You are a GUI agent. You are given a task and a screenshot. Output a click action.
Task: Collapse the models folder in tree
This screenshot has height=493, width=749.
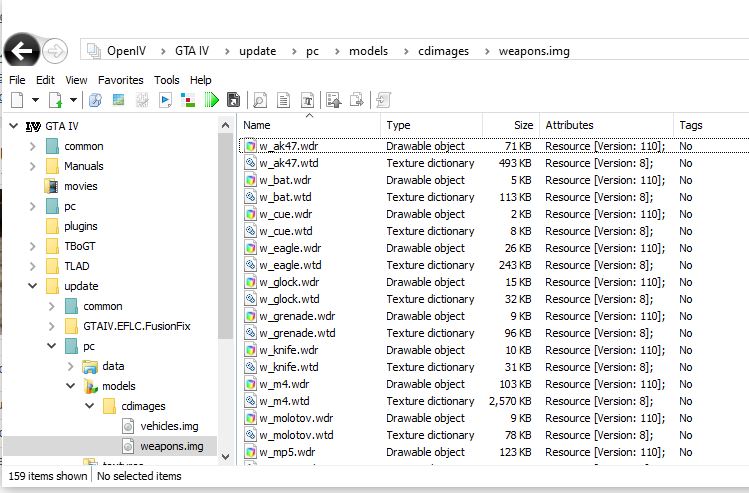pyautogui.click(x=71, y=386)
